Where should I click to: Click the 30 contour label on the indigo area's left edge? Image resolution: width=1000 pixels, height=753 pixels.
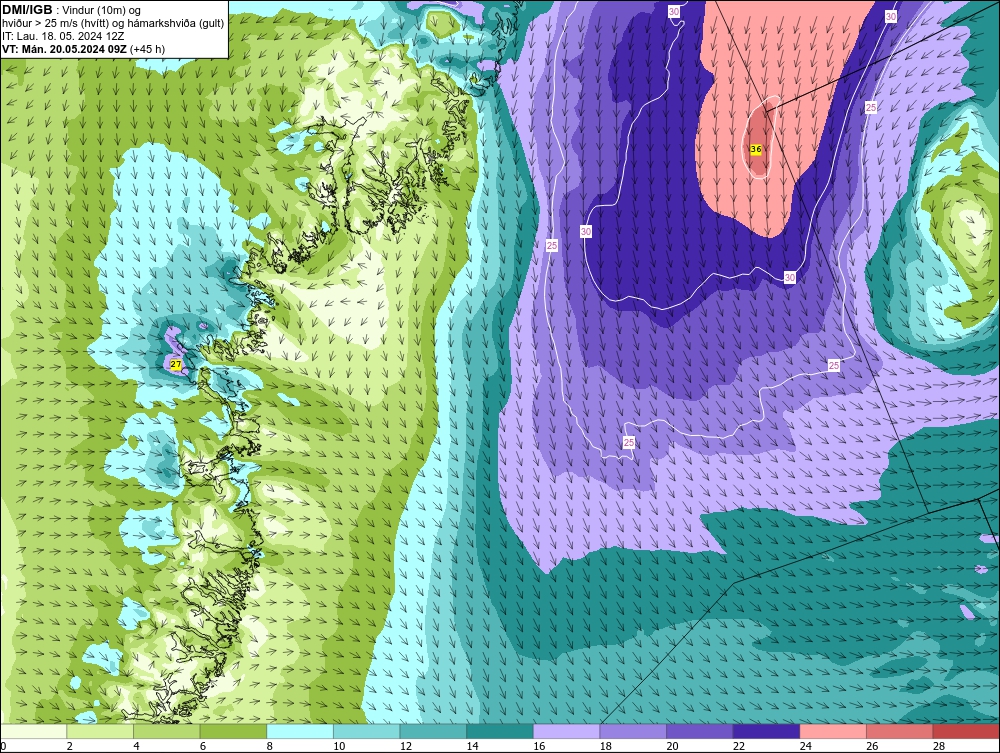[x=586, y=231]
